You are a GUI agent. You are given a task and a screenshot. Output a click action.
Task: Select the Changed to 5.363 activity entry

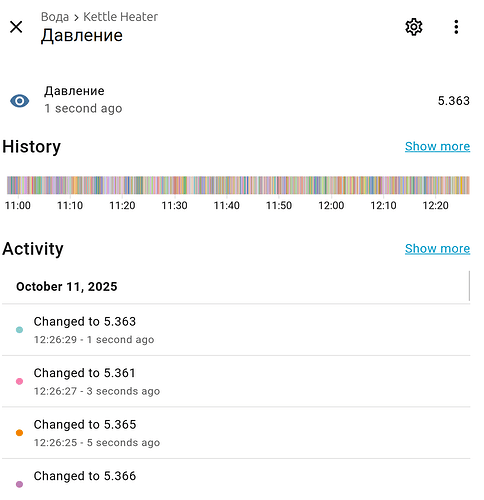click(x=236, y=330)
